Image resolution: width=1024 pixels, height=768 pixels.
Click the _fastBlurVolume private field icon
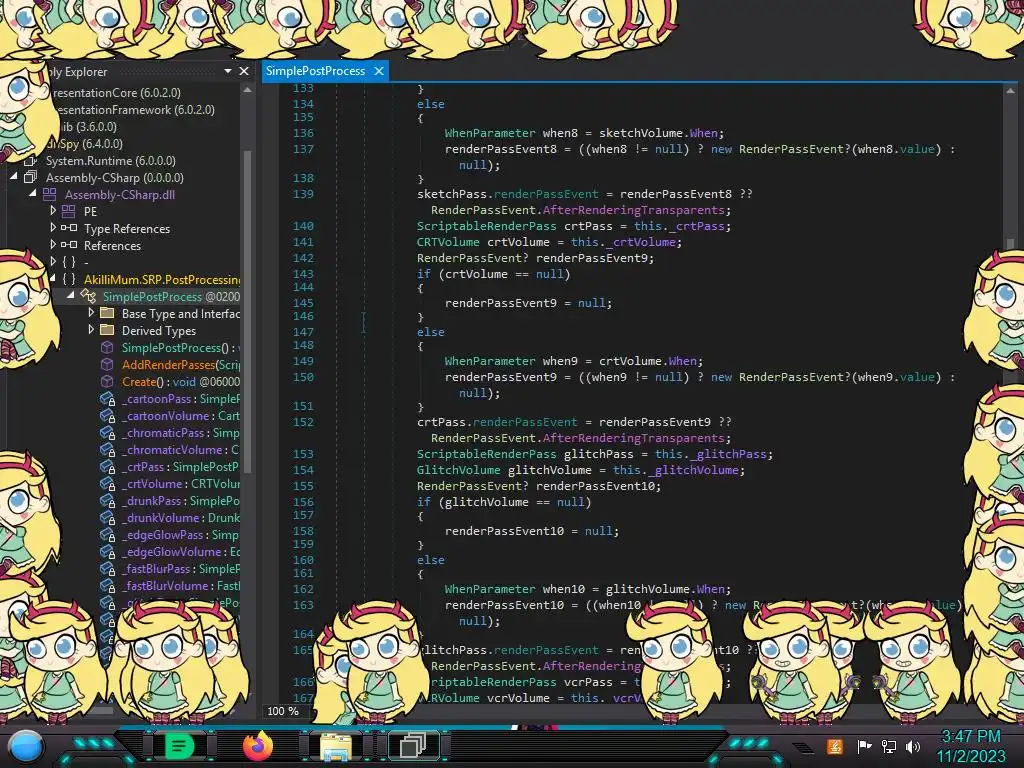tap(108, 585)
